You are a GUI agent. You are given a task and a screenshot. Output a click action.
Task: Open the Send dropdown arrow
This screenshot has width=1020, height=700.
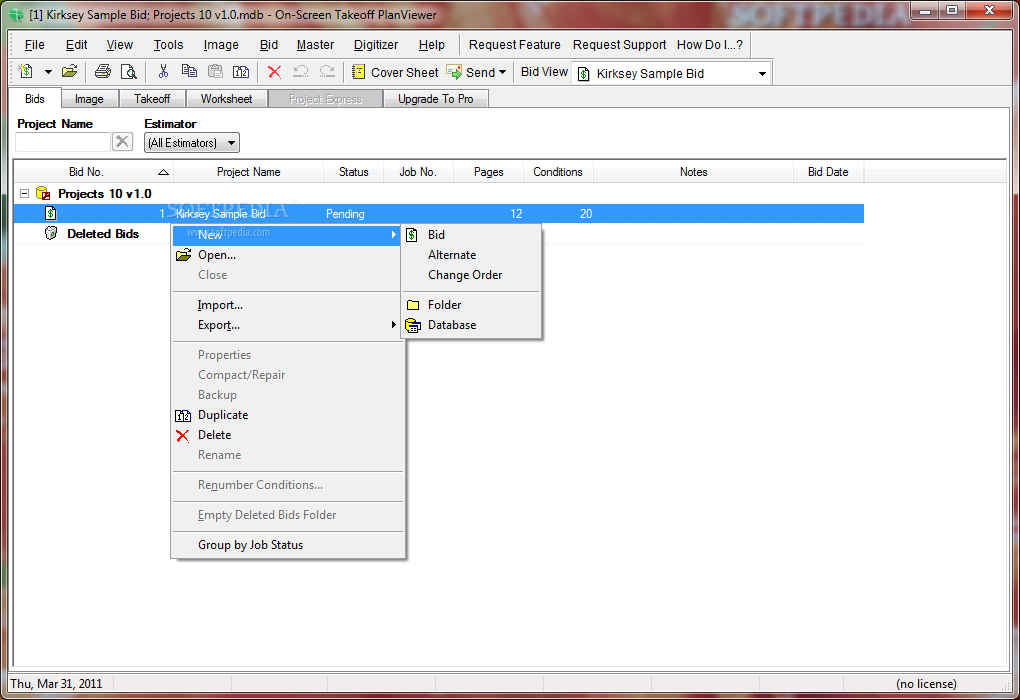point(502,72)
